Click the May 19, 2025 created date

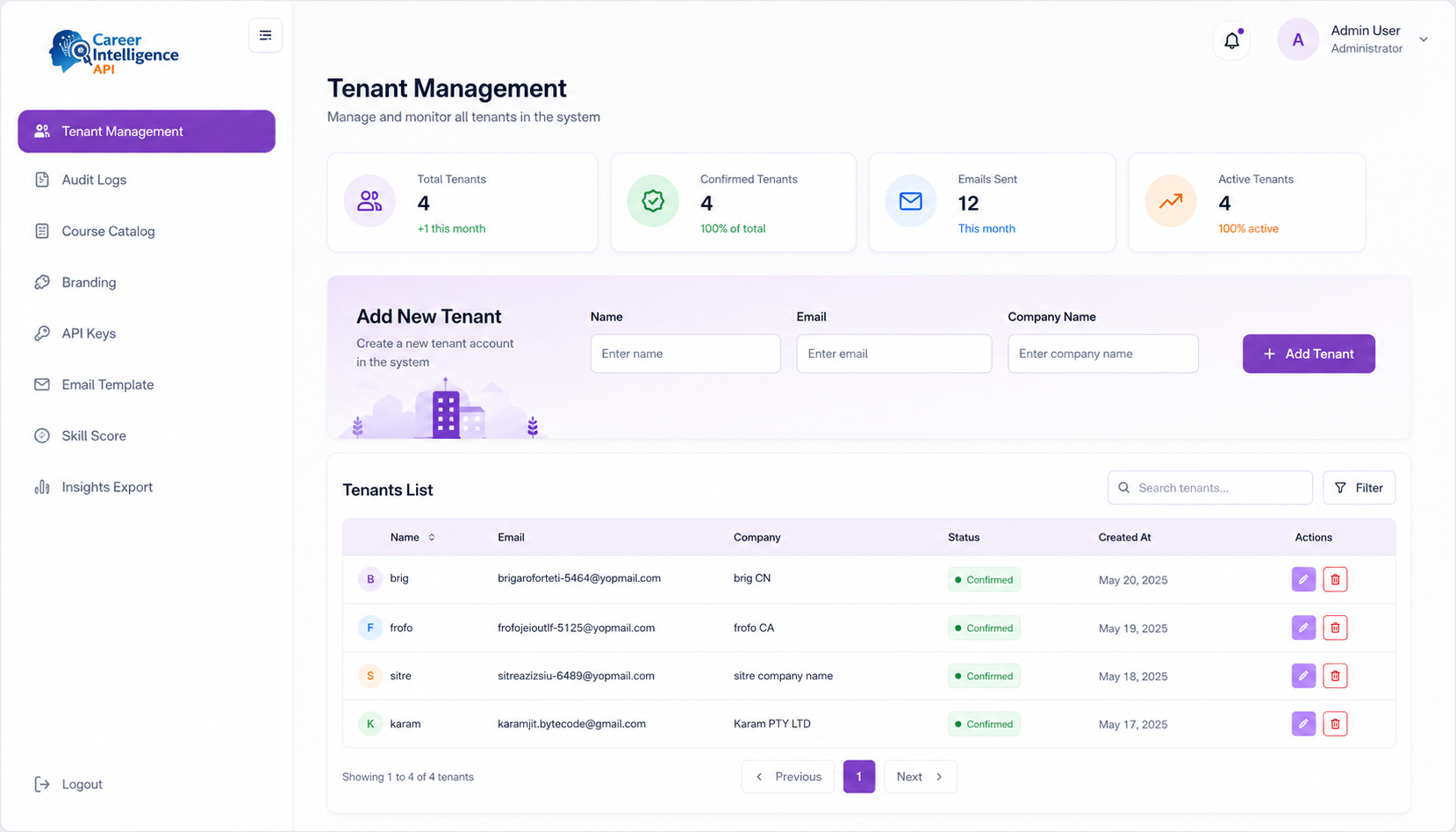click(1133, 628)
